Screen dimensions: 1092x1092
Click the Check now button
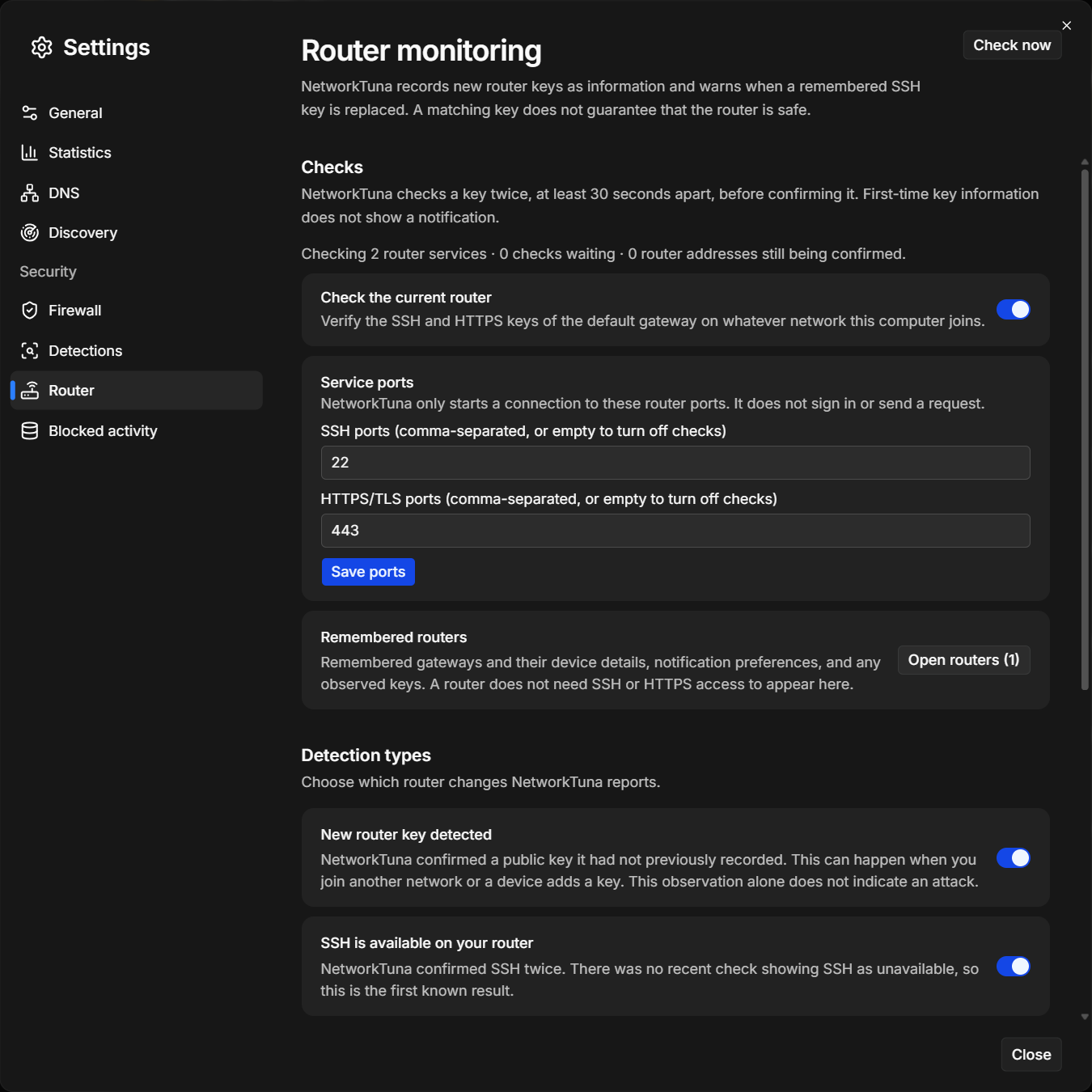click(x=1012, y=45)
